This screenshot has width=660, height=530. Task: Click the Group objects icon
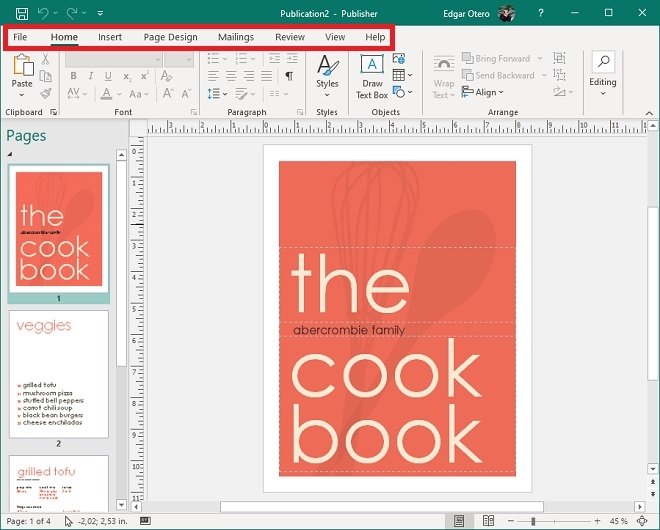pyautogui.click(x=559, y=58)
